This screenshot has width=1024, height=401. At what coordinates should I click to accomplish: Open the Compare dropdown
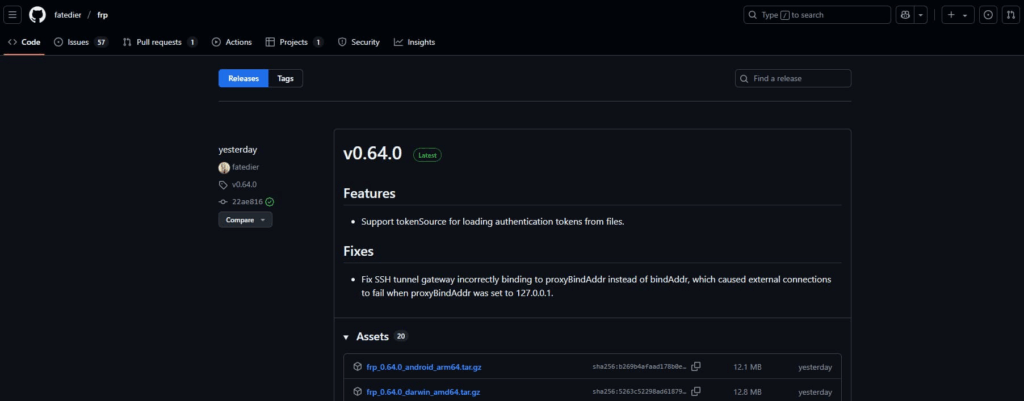(246, 220)
